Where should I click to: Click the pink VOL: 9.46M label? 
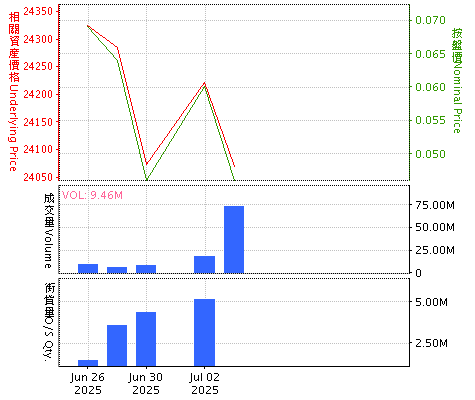click(92, 195)
